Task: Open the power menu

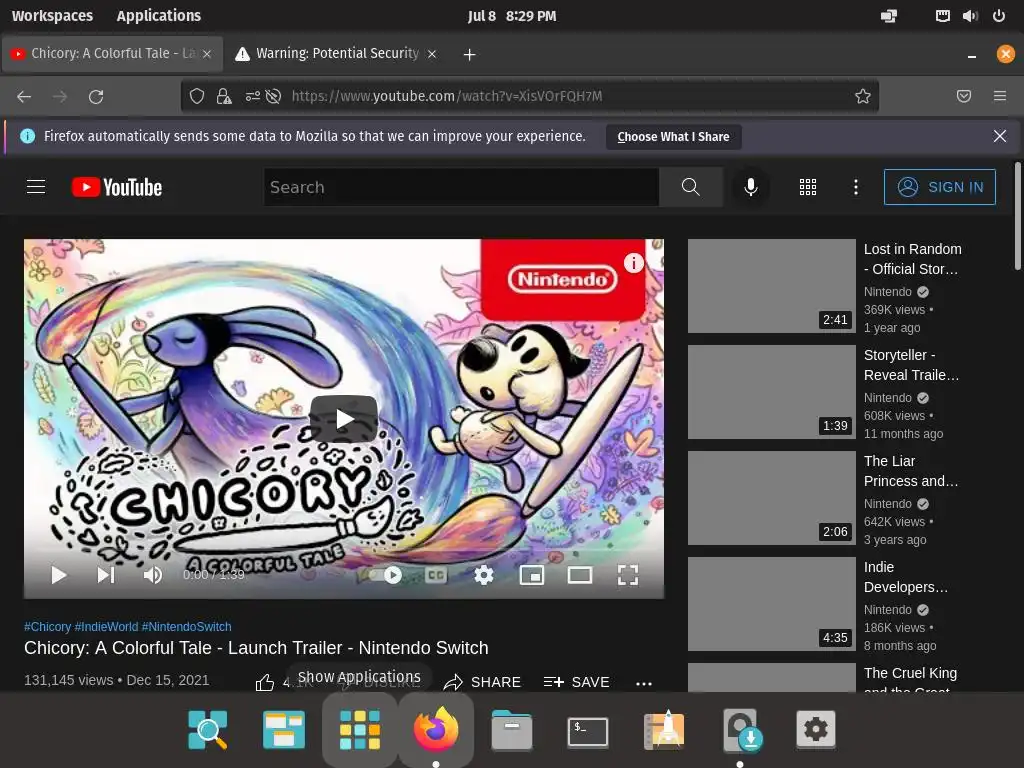Action: pyautogui.click(x=999, y=16)
